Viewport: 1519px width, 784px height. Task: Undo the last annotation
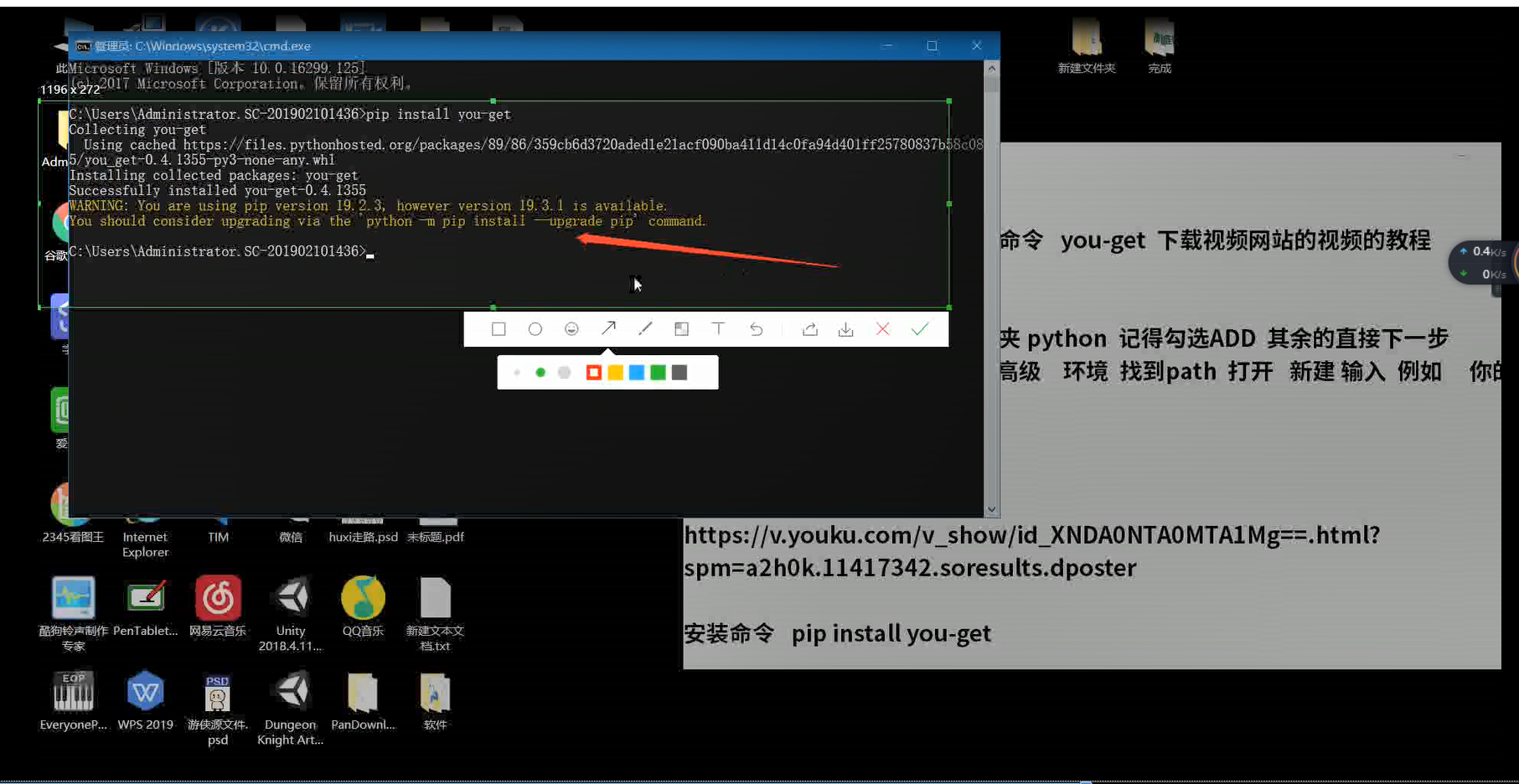tap(756, 329)
